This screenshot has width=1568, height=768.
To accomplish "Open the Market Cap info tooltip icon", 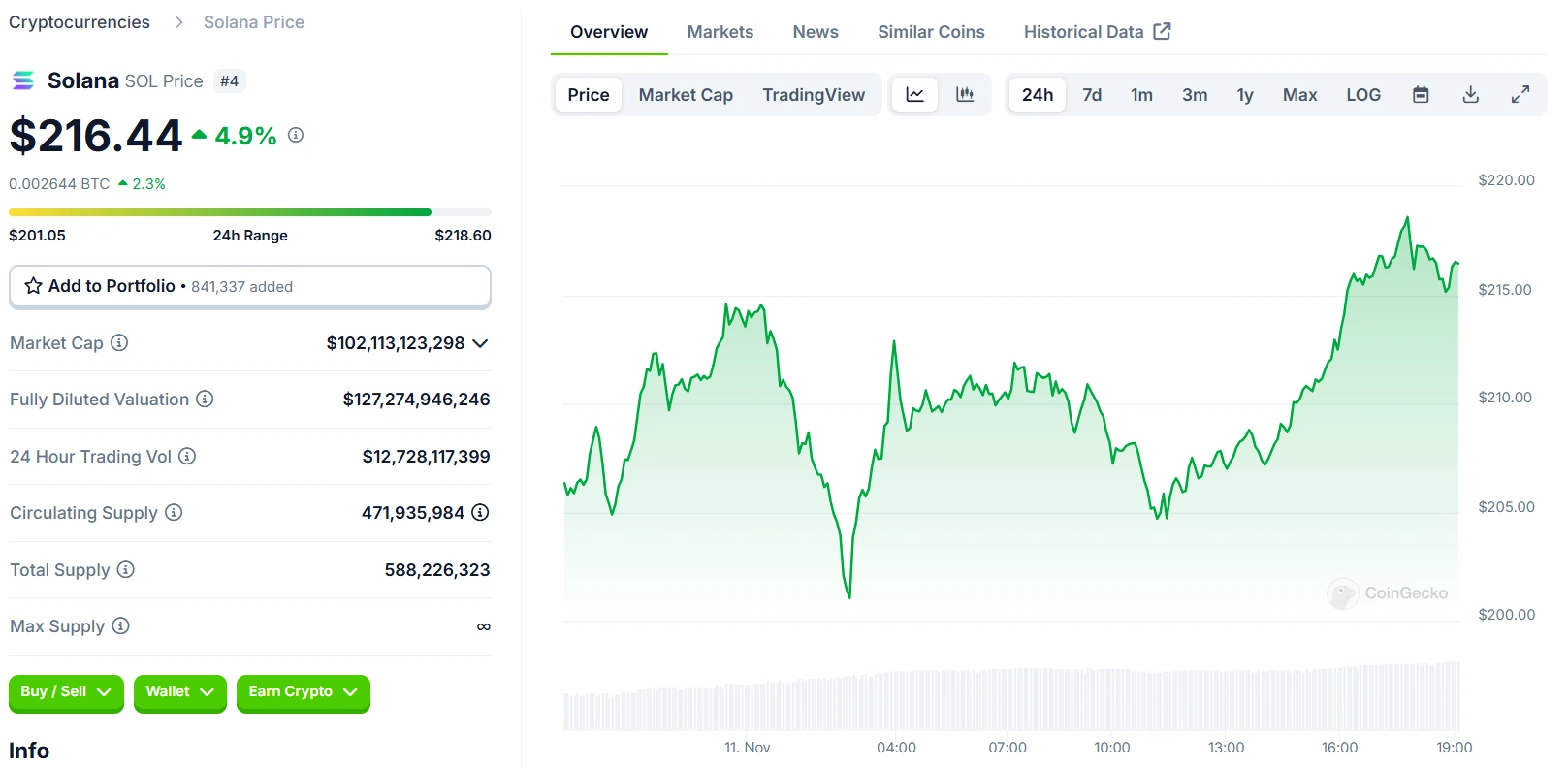I will click(x=119, y=342).
